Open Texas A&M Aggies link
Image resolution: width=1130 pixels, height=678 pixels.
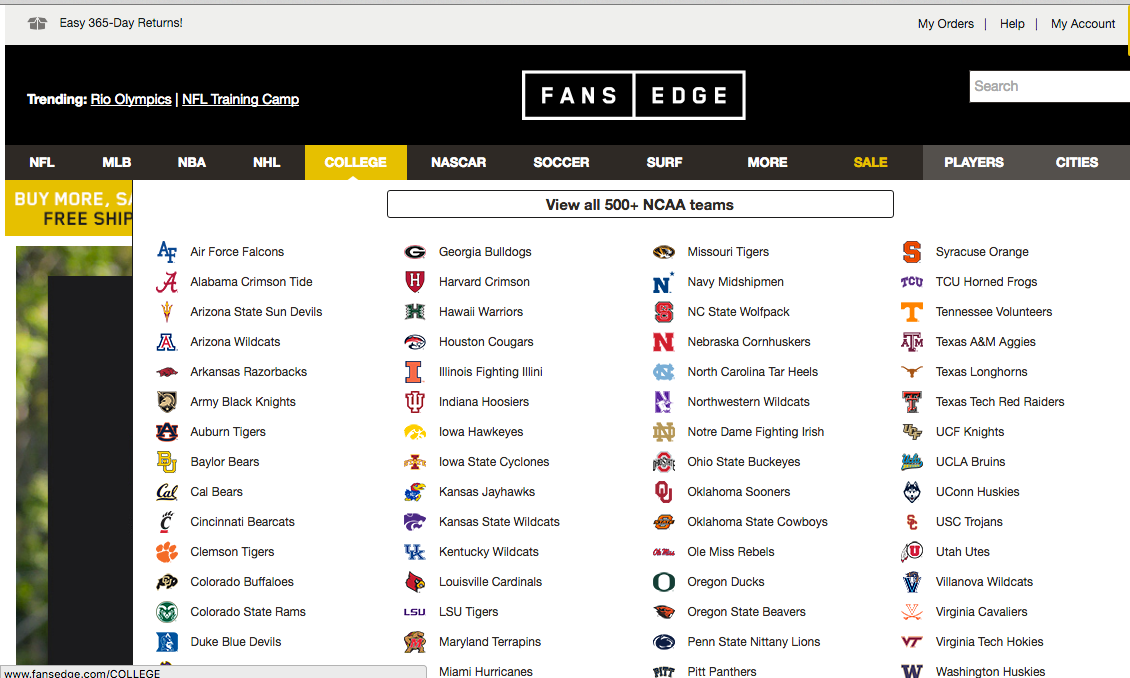point(985,342)
